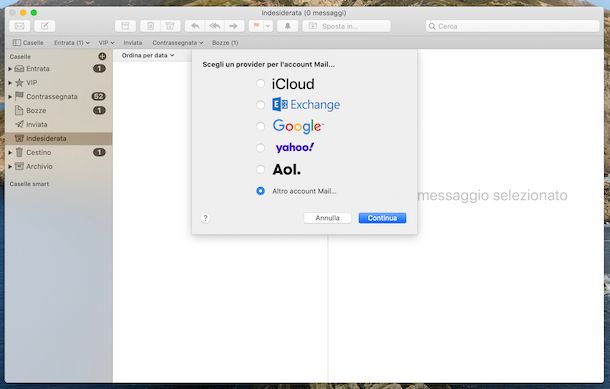Viewport: 610px width, 389px height.
Task: Select Bozze mailbox in sidebar
Action: 58,110
